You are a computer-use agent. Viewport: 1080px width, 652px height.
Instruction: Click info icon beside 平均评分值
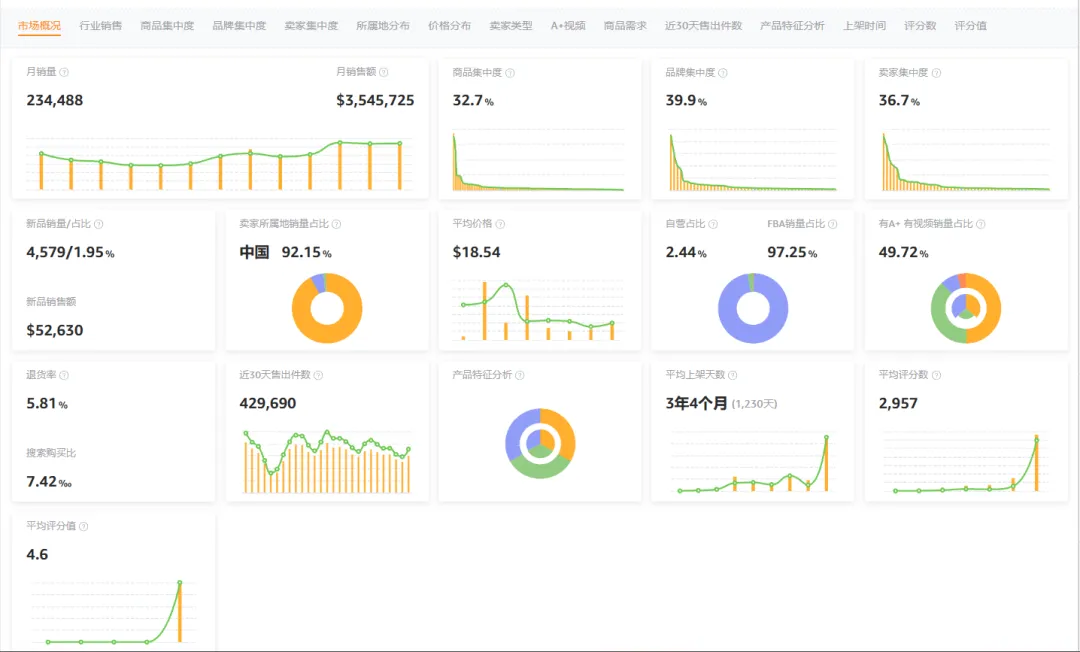83,526
